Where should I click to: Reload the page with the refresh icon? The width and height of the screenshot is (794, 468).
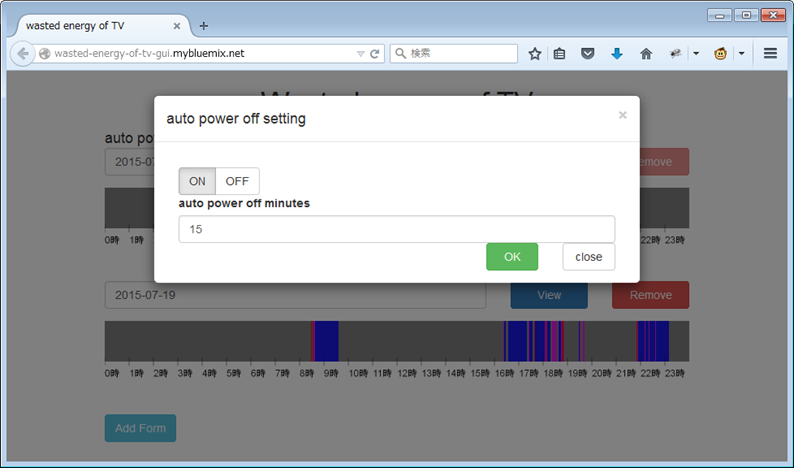pos(375,54)
